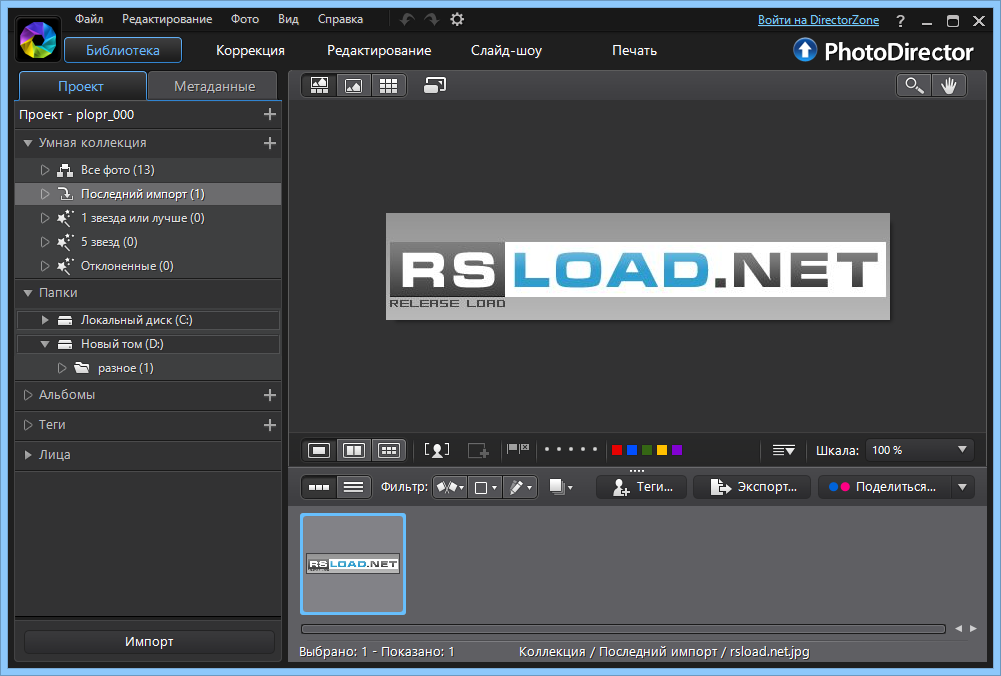Click the PhotoDirector upgrade arrow icon
The image size is (1001, 676).
click(805, 50)
